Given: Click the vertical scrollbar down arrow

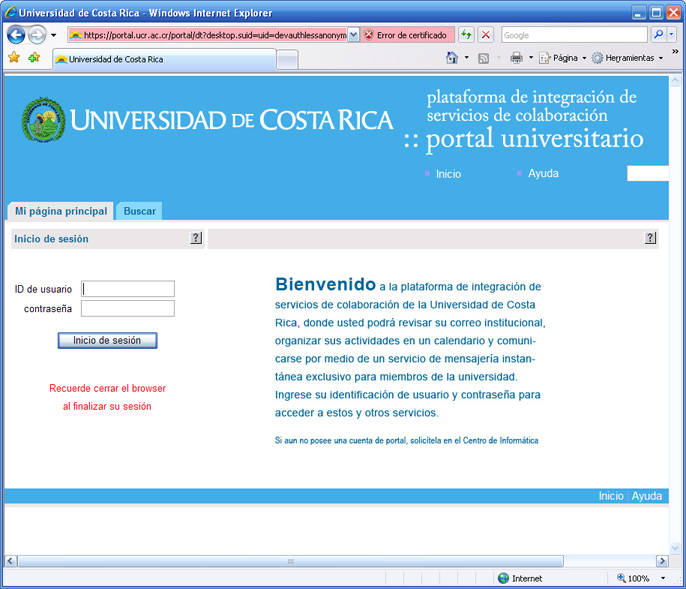Looking at the screenshot, I should [675, 548].
